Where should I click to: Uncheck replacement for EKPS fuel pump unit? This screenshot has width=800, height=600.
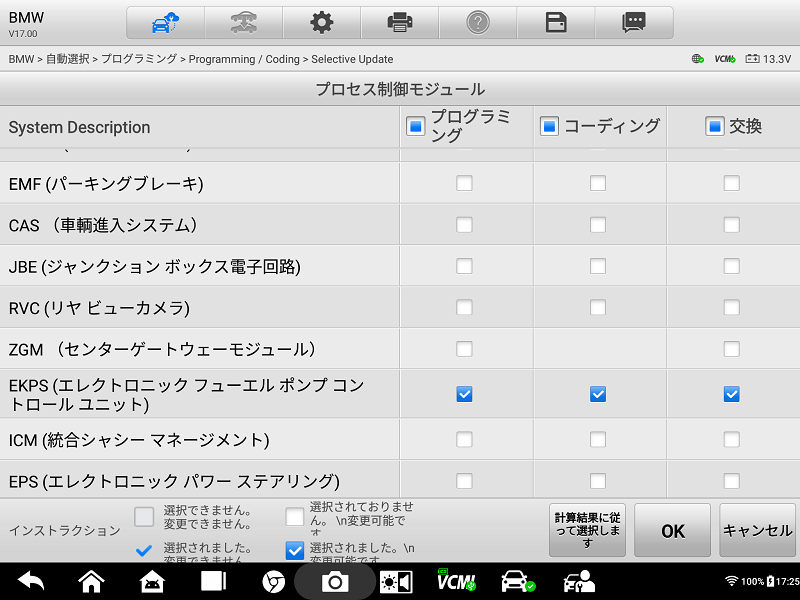click(x=732, y=394)
